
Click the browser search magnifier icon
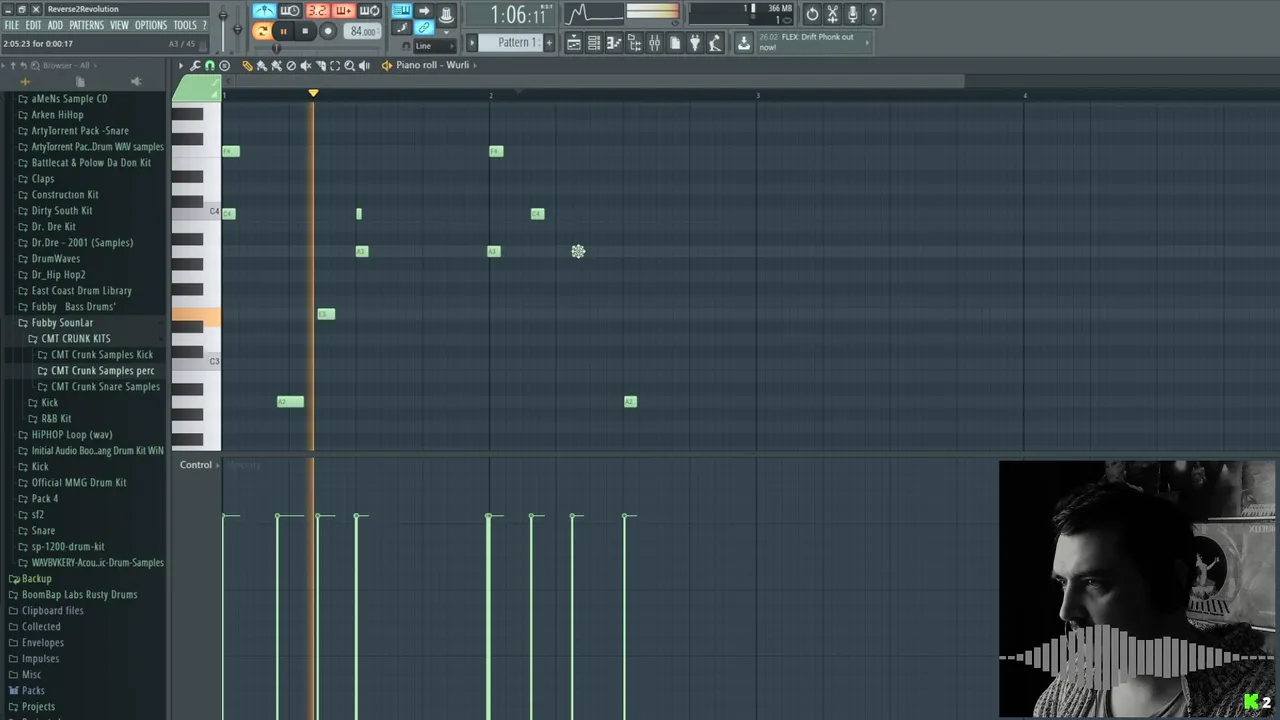(x=35, y=66)
